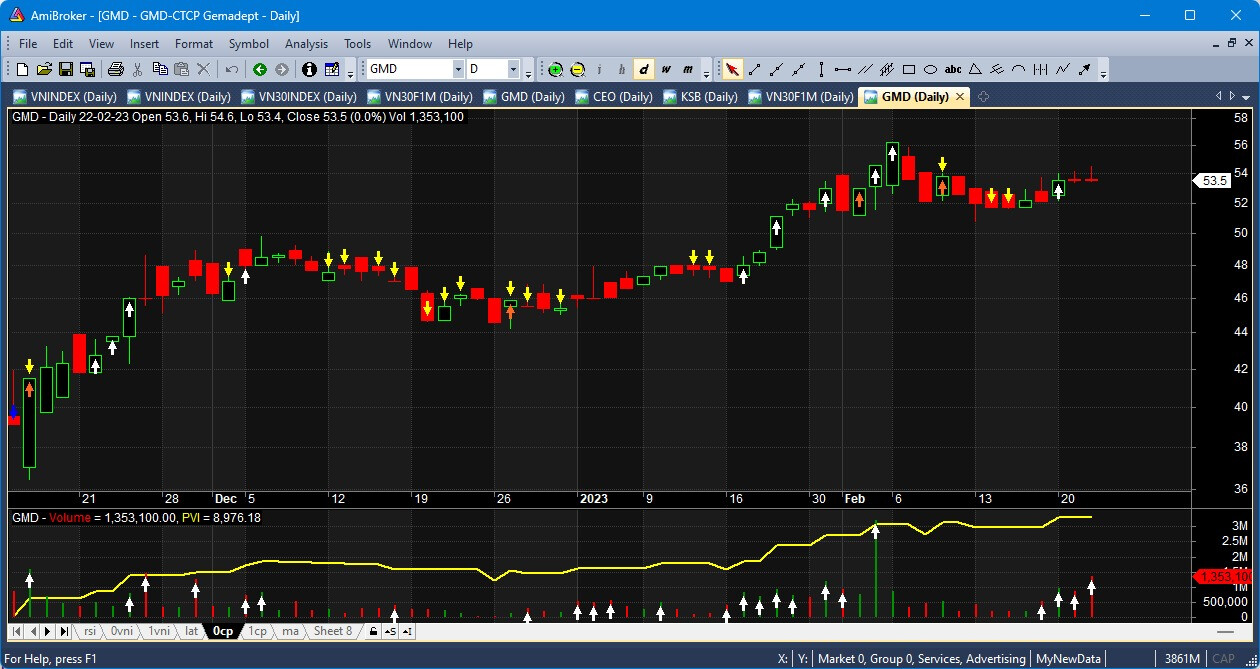
Task: Select the rectangle drawing tool
Action: pyautogui.click(x=909, y=69)
